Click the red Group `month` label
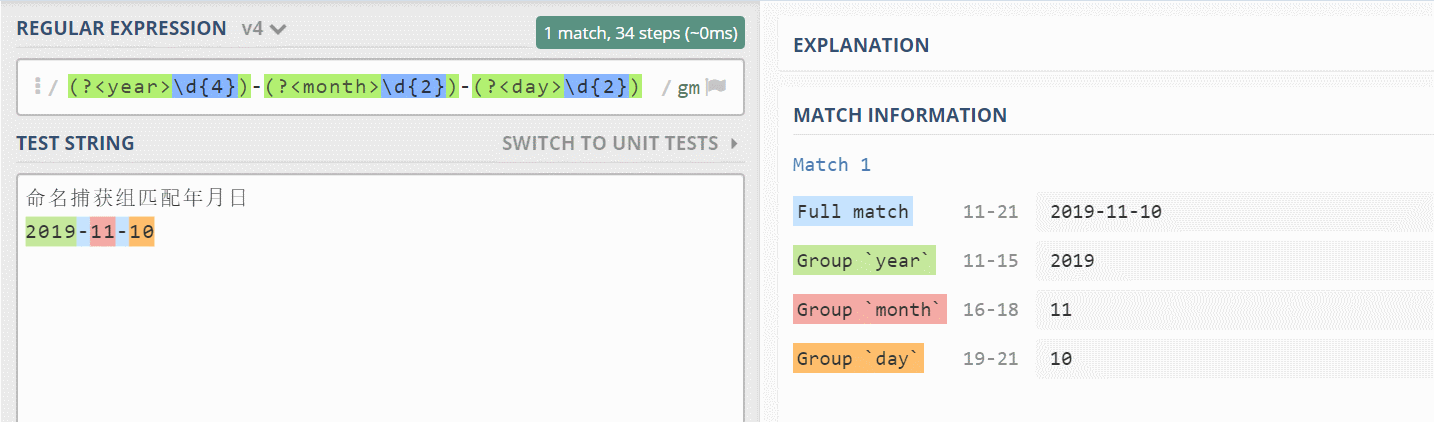1434x422 pixels. (869, 310)
